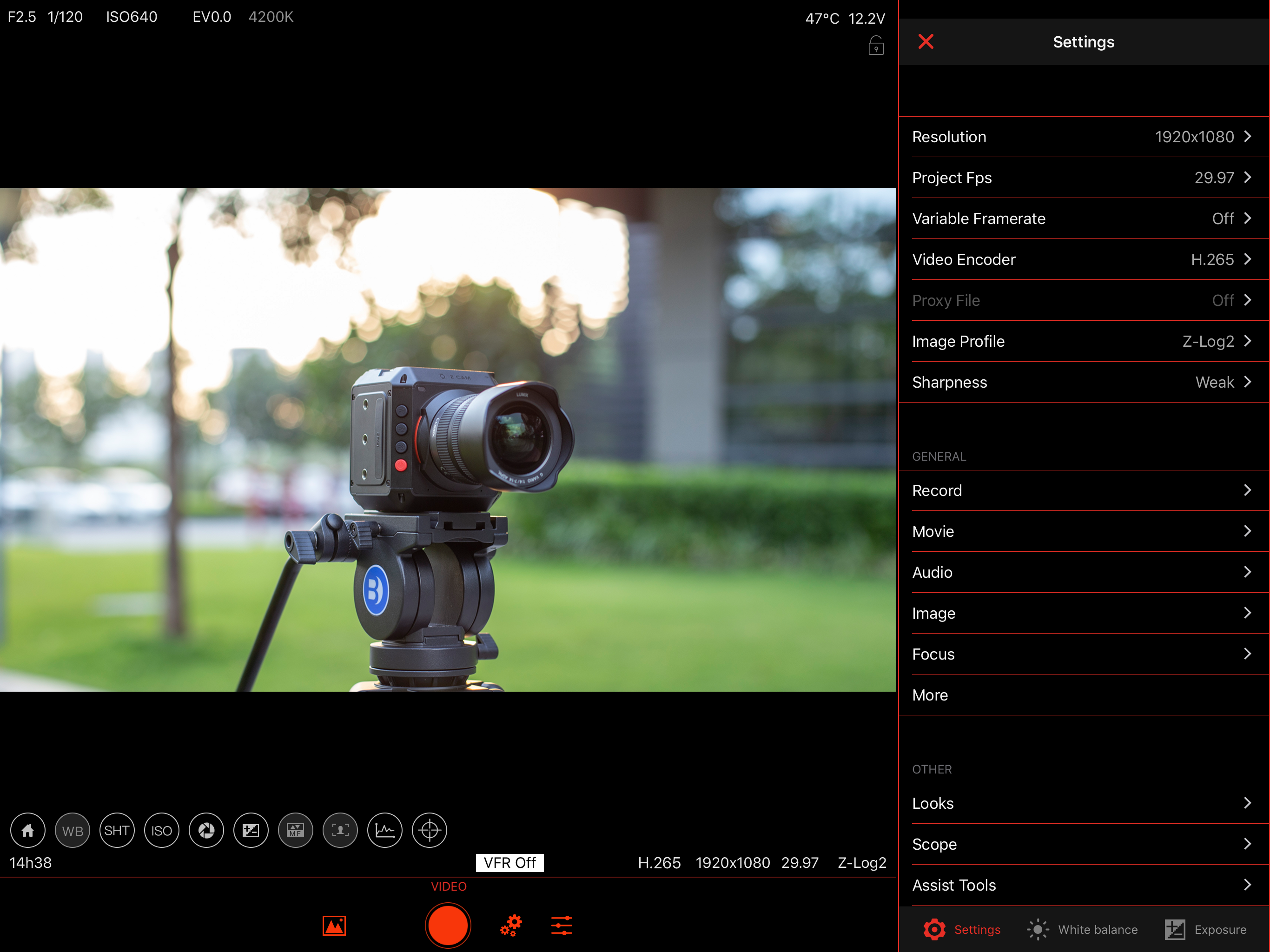Screen dimensions: 1270x952
Task: Tap the crosshair target icon
Action: point(430,830)
